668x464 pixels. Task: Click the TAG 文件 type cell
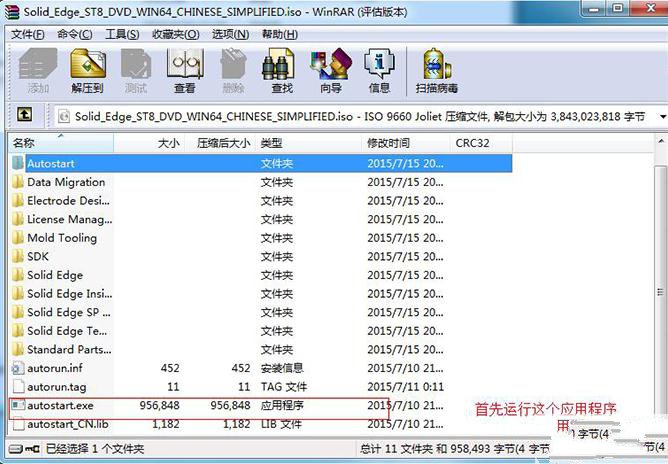pos(284,387)
